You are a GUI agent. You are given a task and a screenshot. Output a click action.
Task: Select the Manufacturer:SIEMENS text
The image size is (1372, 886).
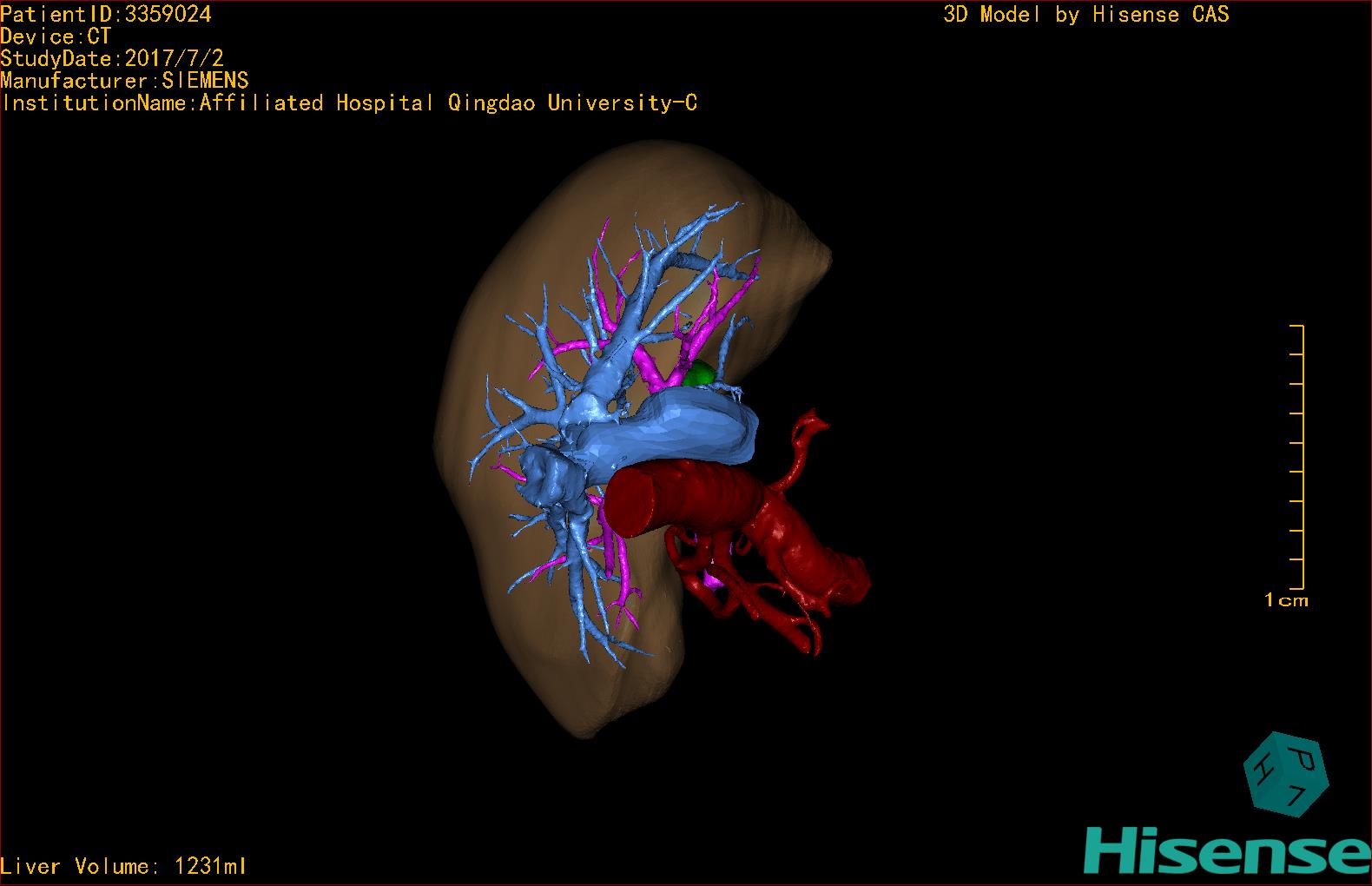click(124, 81)
